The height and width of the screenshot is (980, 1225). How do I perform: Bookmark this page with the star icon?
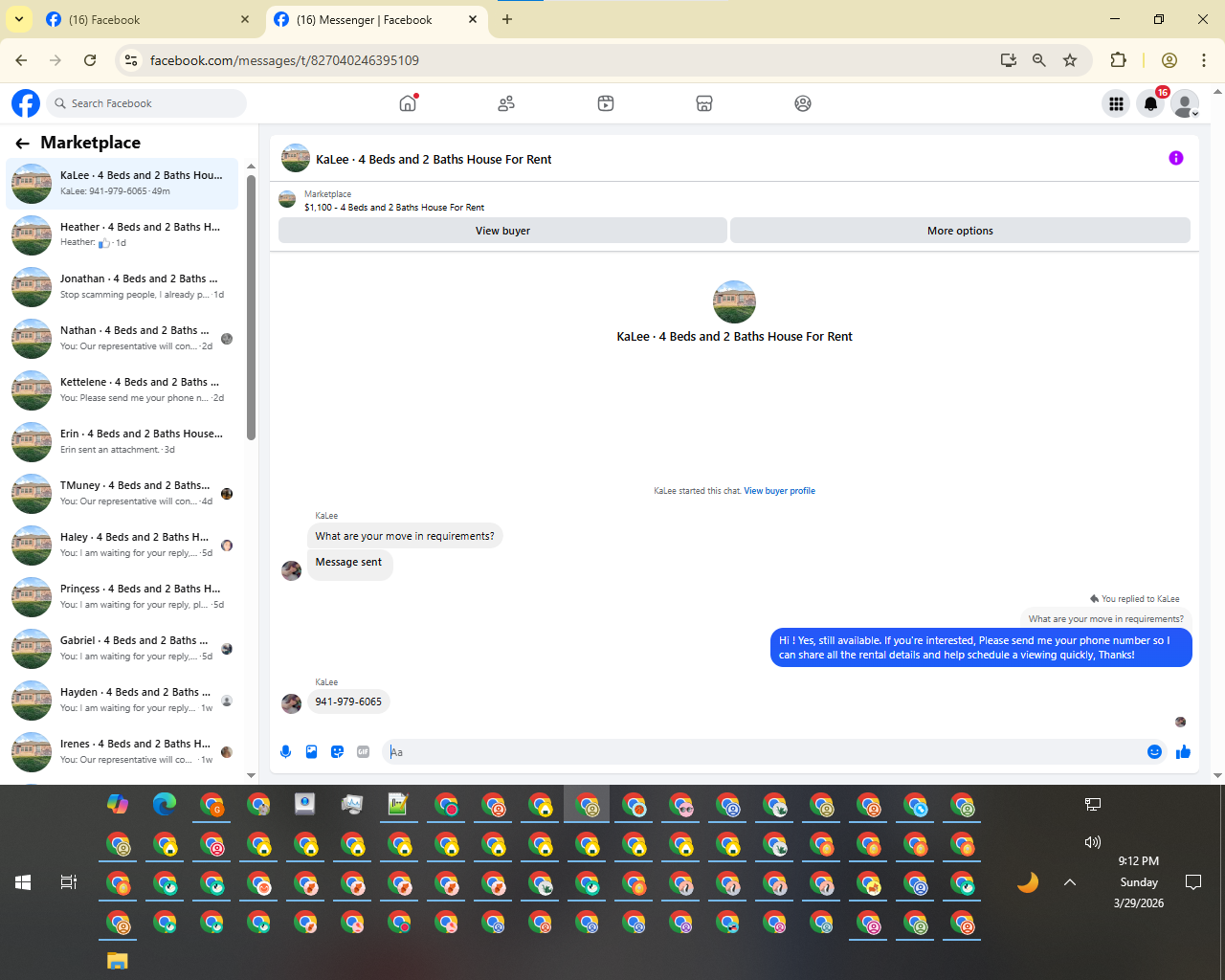click(x=1070, y=60)
